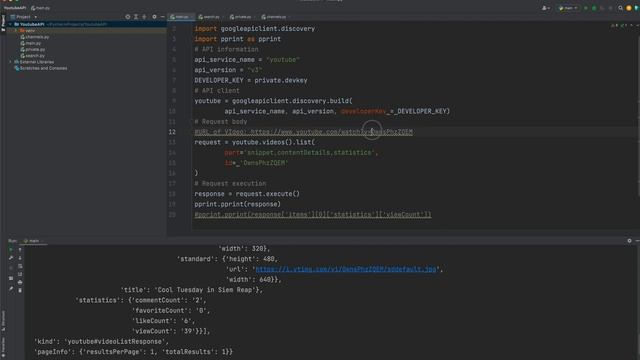Open the Structure side tool window tab

pyautogui.click(x=3, y=320)
